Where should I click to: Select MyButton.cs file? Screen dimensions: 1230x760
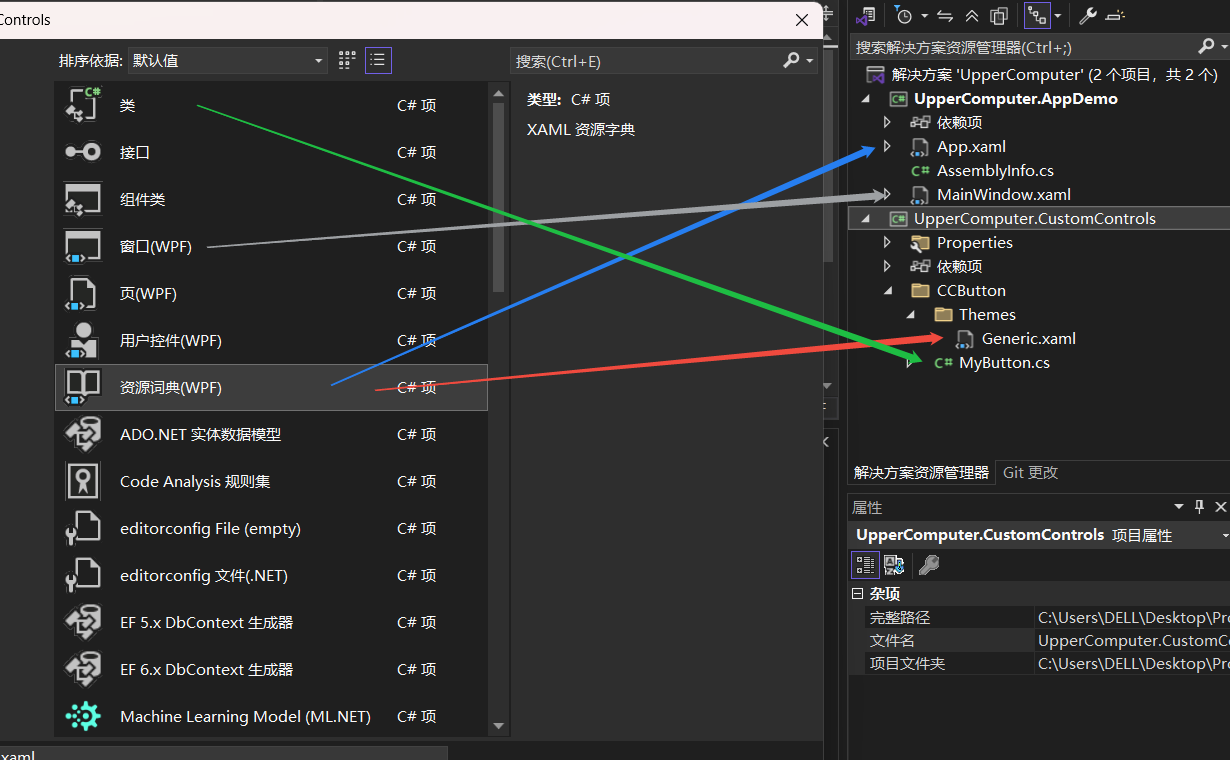[x=1004, y=363]
